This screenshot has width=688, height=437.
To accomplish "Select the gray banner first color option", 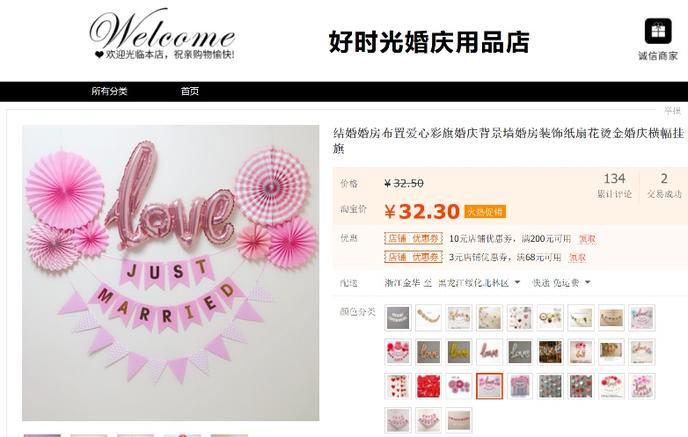I will pyautogui.click(x=398, y=317).
